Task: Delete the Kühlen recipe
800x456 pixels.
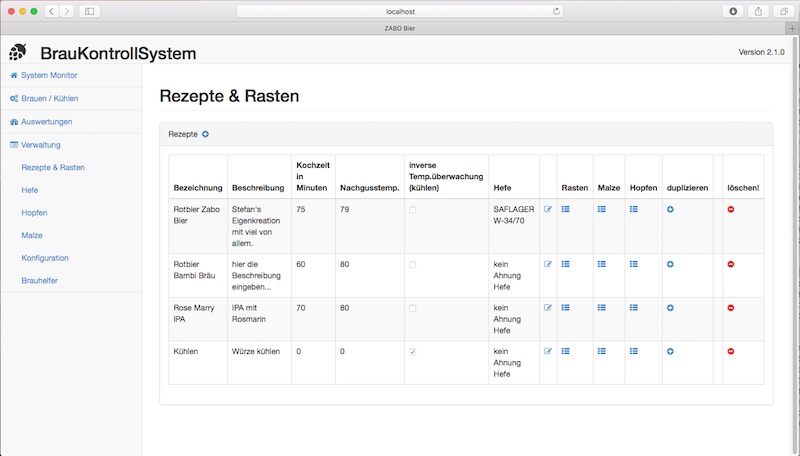Action: (x=731, y=351)
